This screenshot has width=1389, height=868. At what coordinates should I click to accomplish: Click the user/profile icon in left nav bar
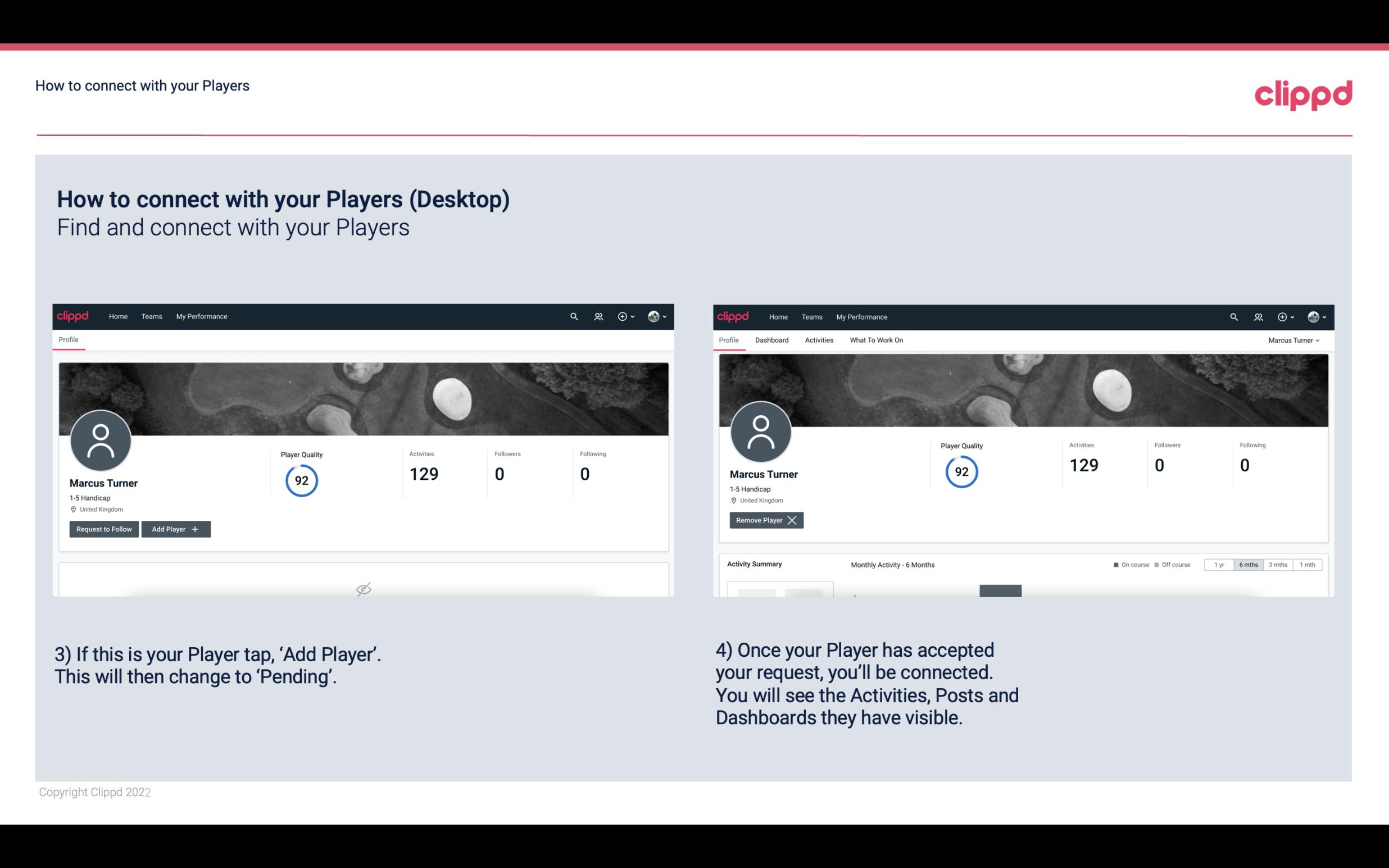click(x=597, y=316)
